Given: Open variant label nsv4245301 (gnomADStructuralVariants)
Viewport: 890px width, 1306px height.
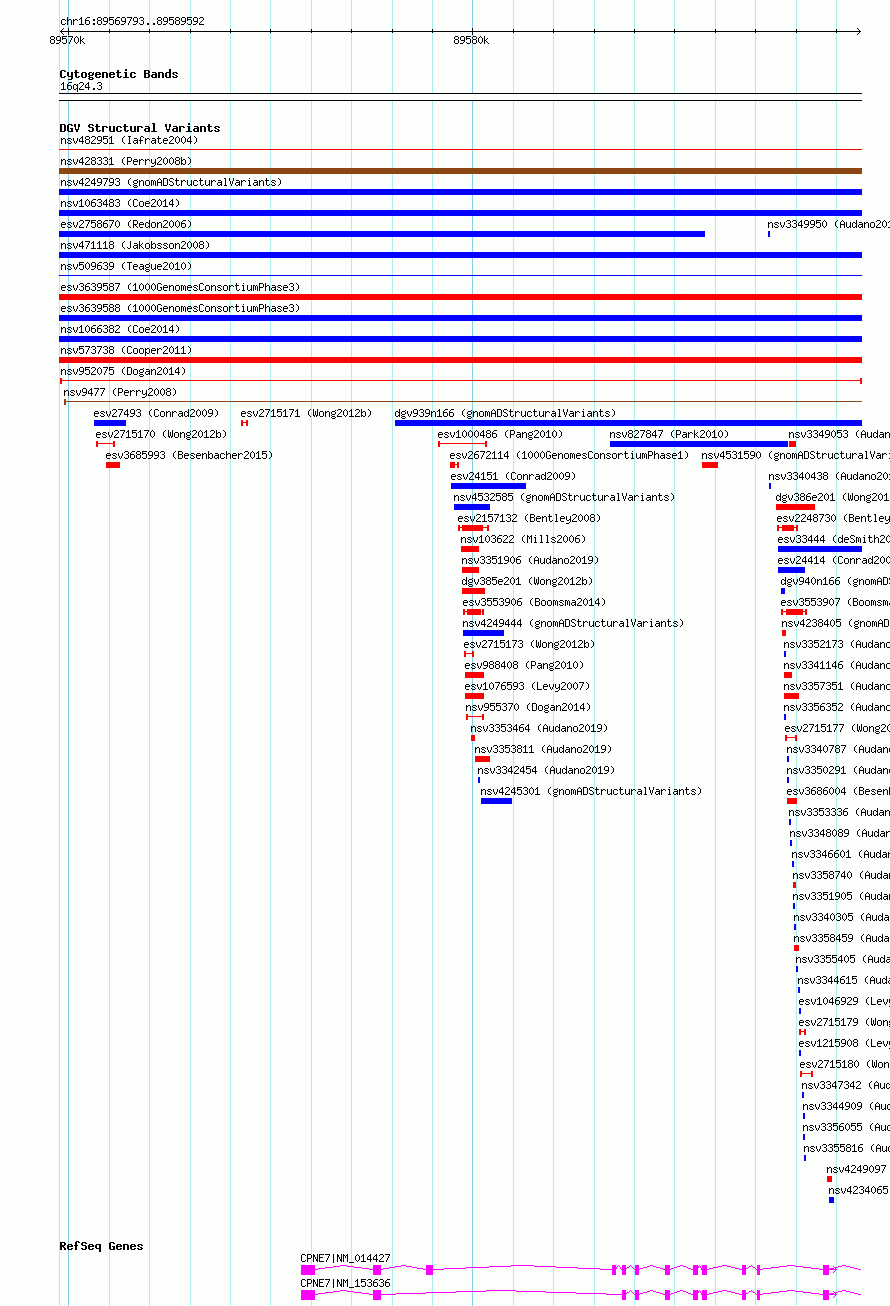Looking at the screenshot, I should 592,791.
